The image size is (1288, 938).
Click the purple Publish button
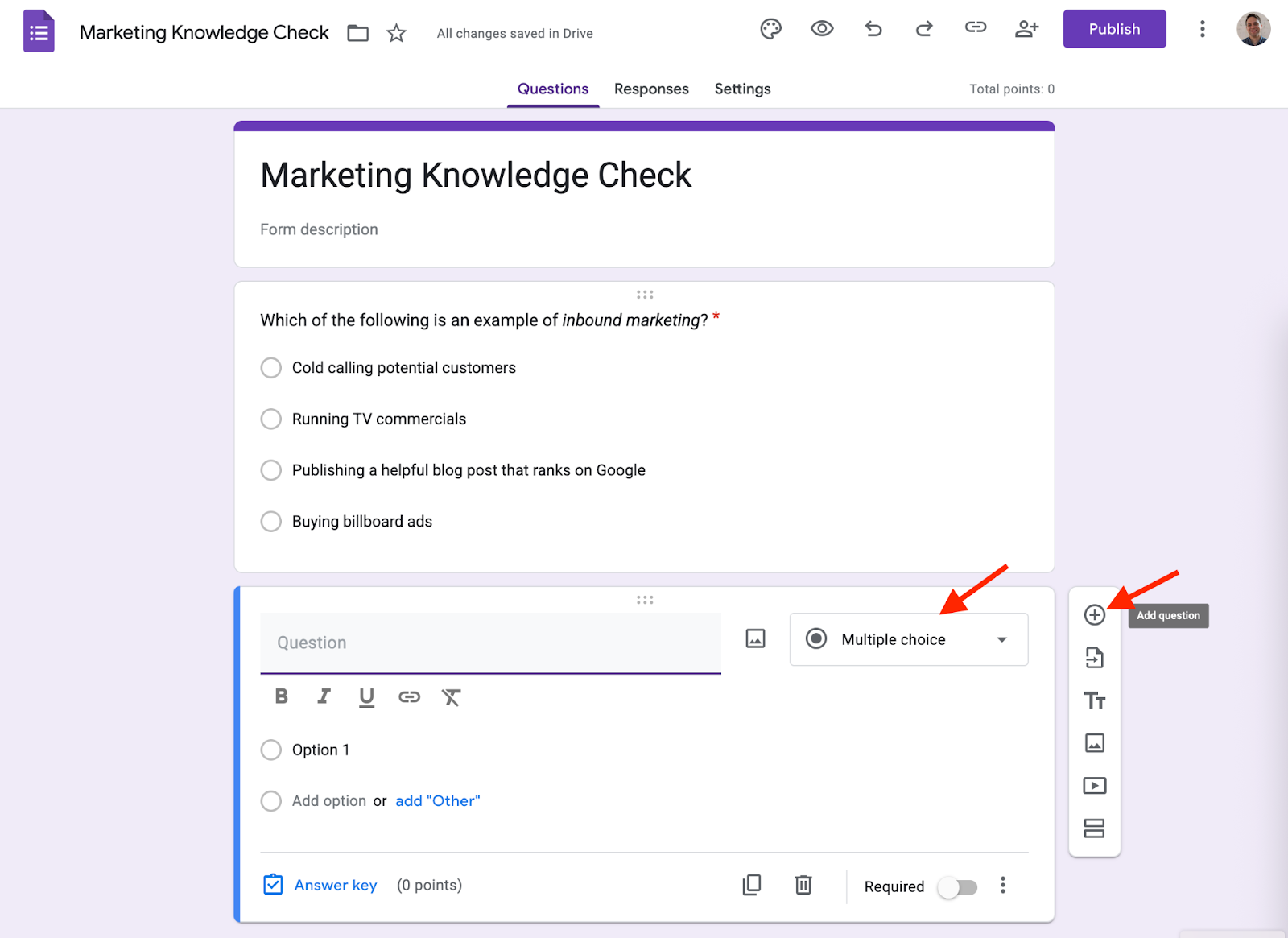click(1114, 29)
